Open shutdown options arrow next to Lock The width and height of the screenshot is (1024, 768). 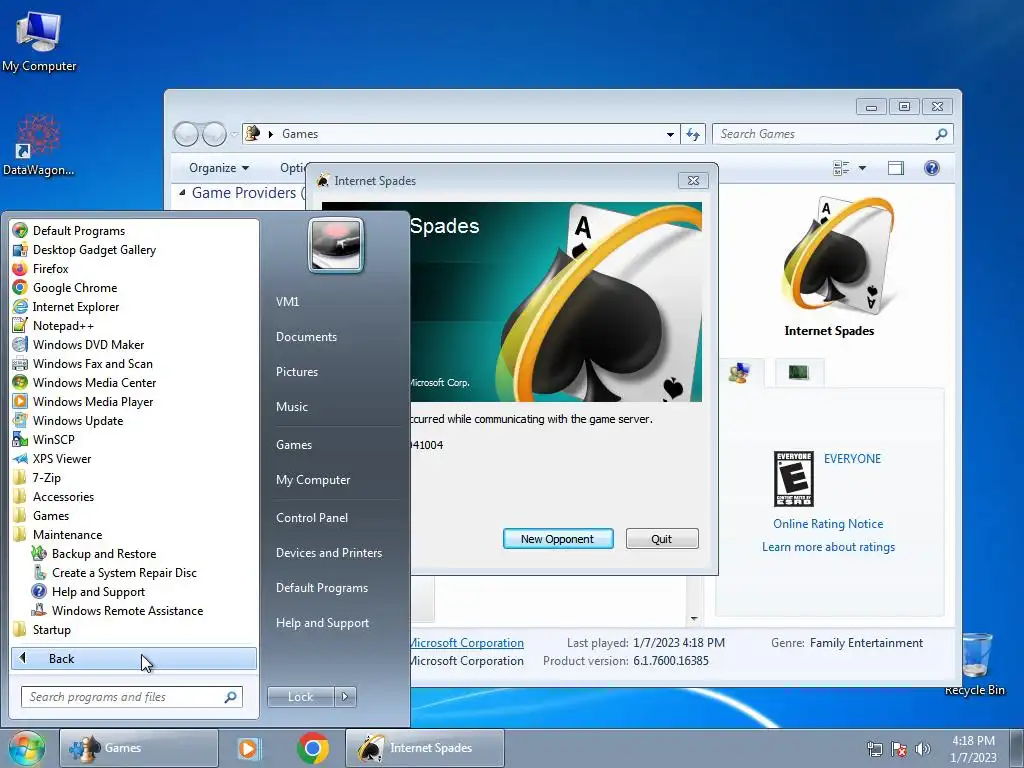click(x=345, y=697)
